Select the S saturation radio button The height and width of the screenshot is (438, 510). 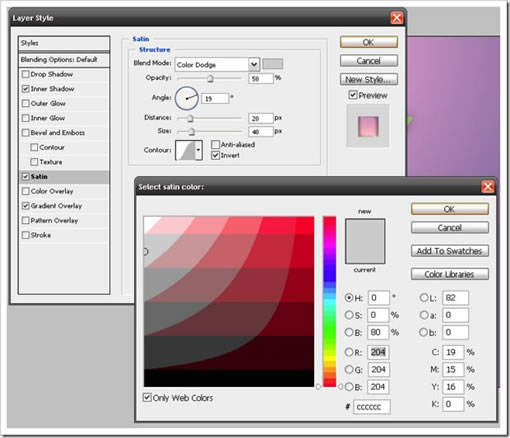tap(349, 315)
